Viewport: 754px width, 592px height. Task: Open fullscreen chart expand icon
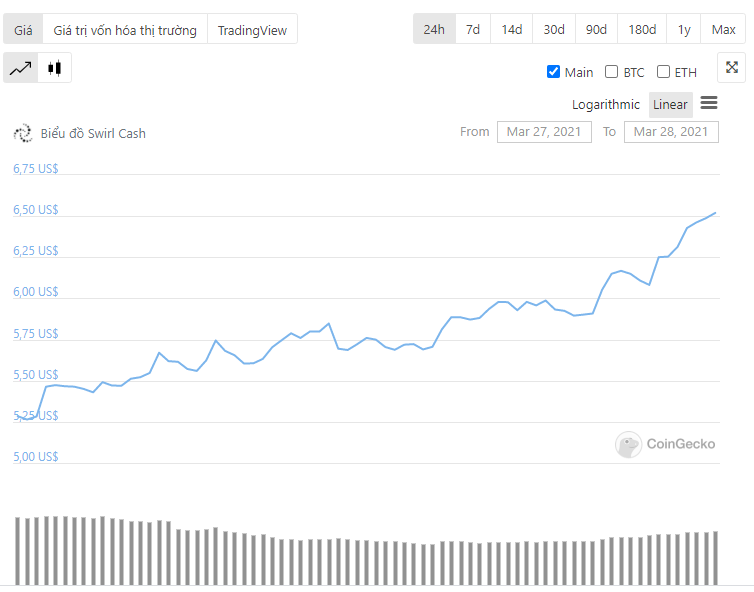click(x=731, y=67)
